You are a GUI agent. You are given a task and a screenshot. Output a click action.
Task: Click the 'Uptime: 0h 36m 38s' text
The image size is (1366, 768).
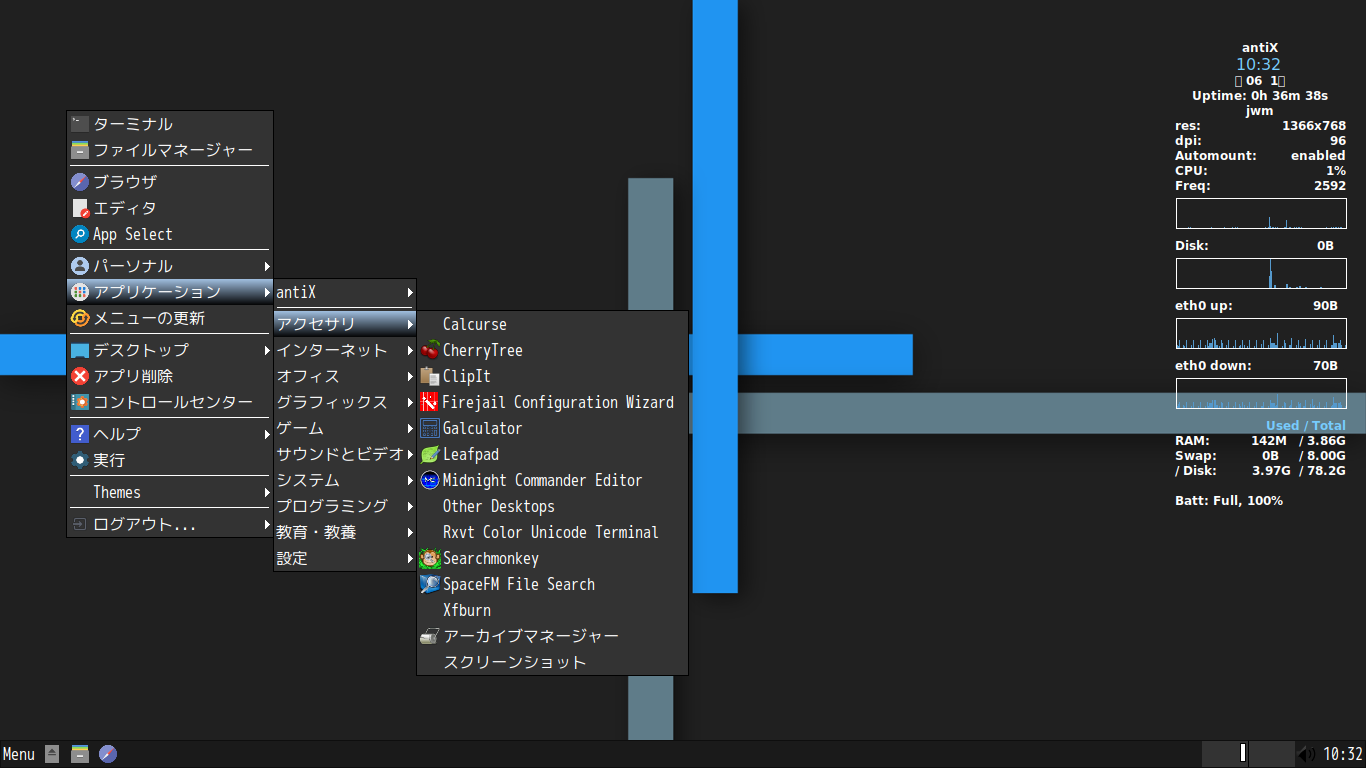click(x=1260, y=96)
